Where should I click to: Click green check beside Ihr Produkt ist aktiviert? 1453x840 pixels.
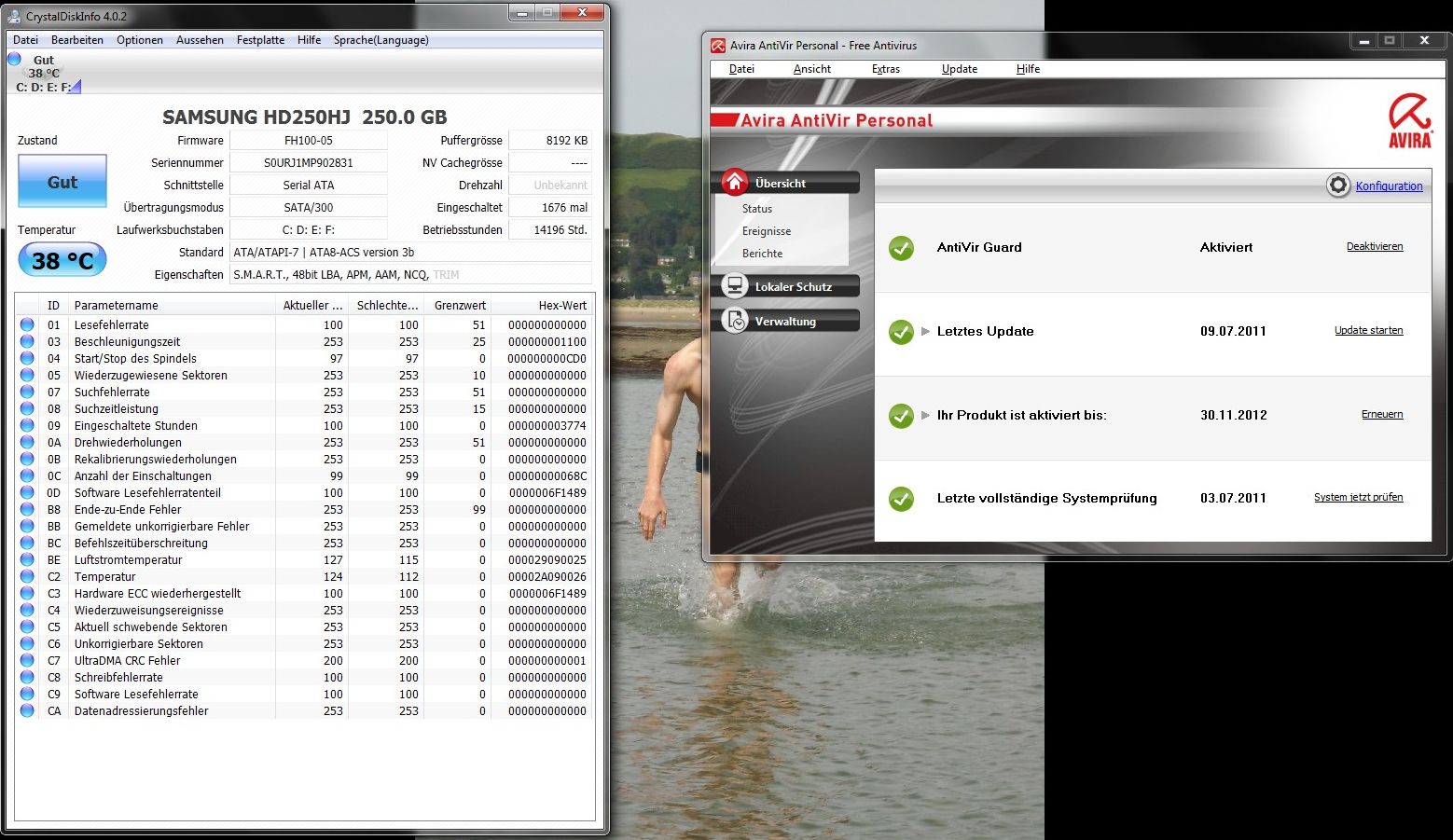tap(901, 416)
